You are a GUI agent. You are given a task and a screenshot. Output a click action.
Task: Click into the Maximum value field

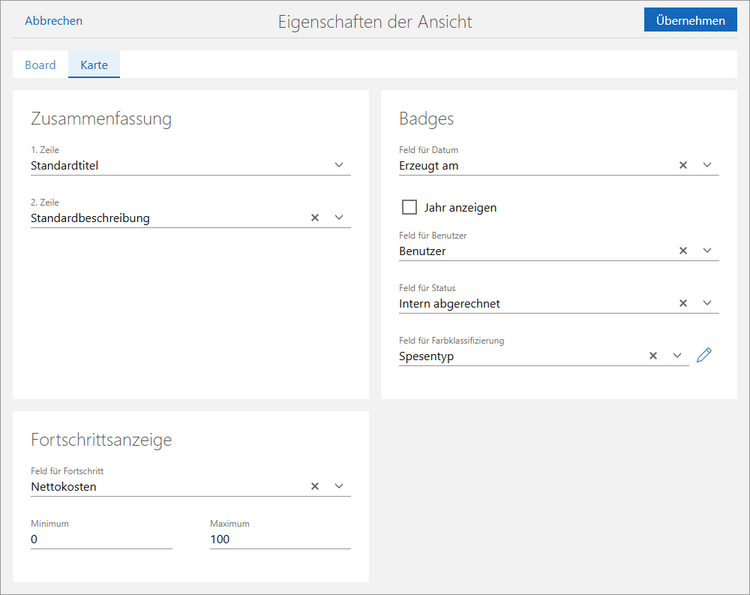[279, 539]
